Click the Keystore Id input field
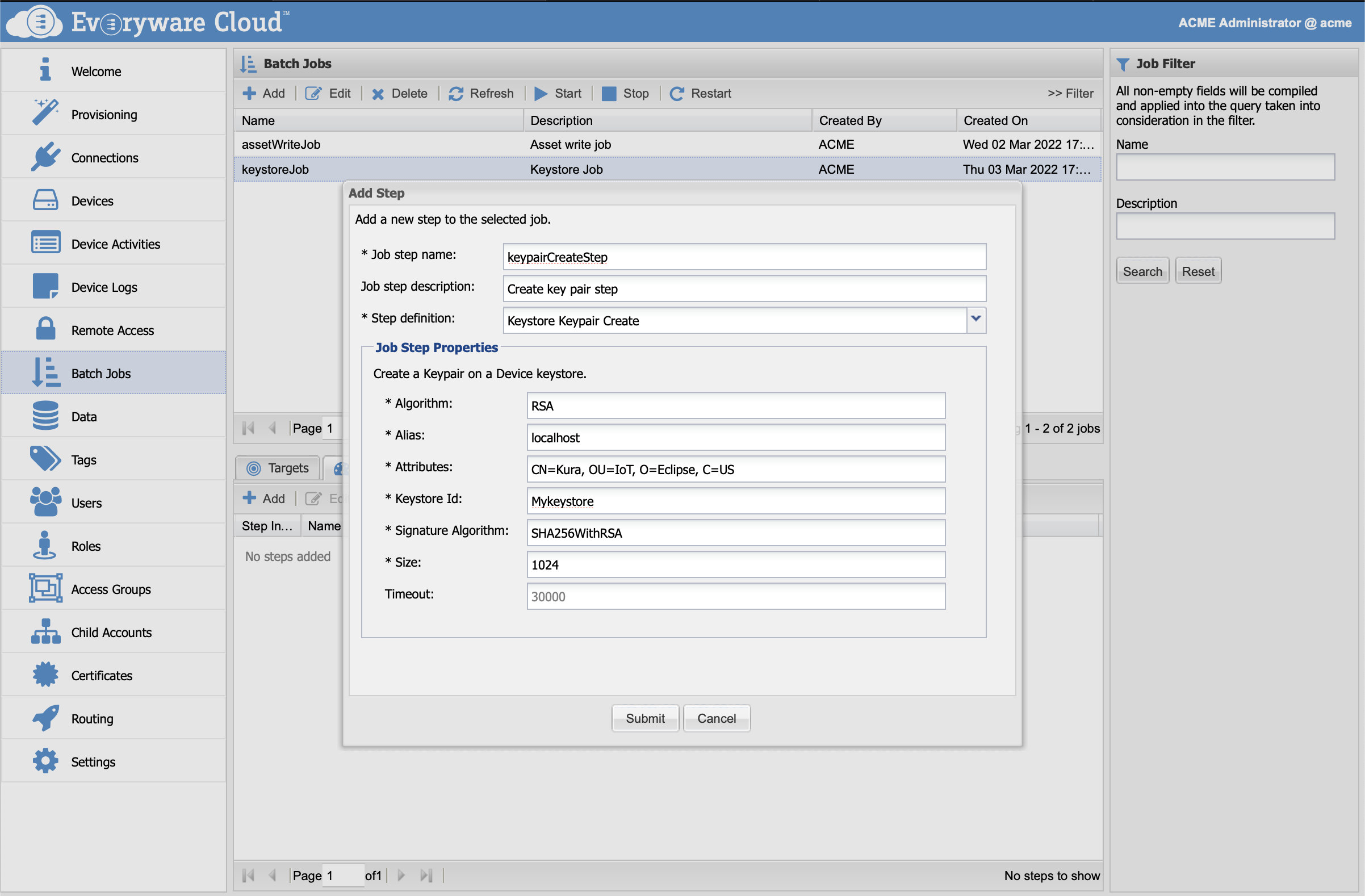 [736, 501]
